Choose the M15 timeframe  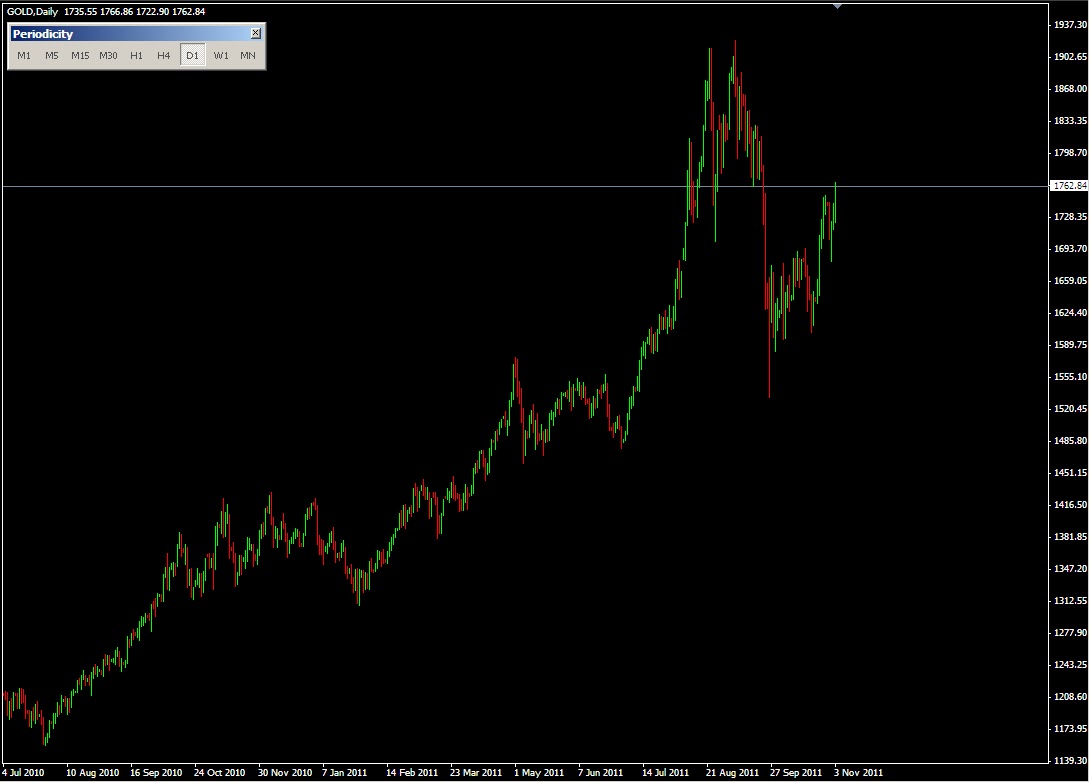[x=80, y=56]
